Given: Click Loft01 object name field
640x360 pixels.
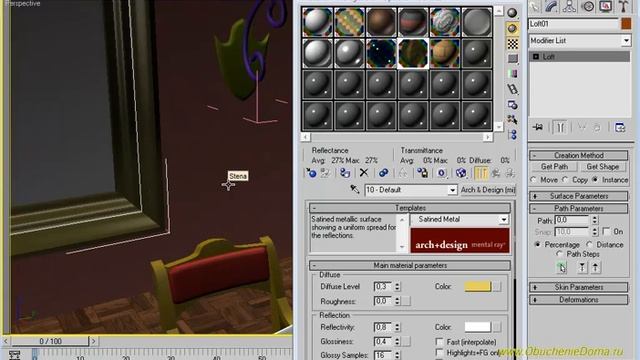Looking at the screenshot, I should click(x=574, y=24).
